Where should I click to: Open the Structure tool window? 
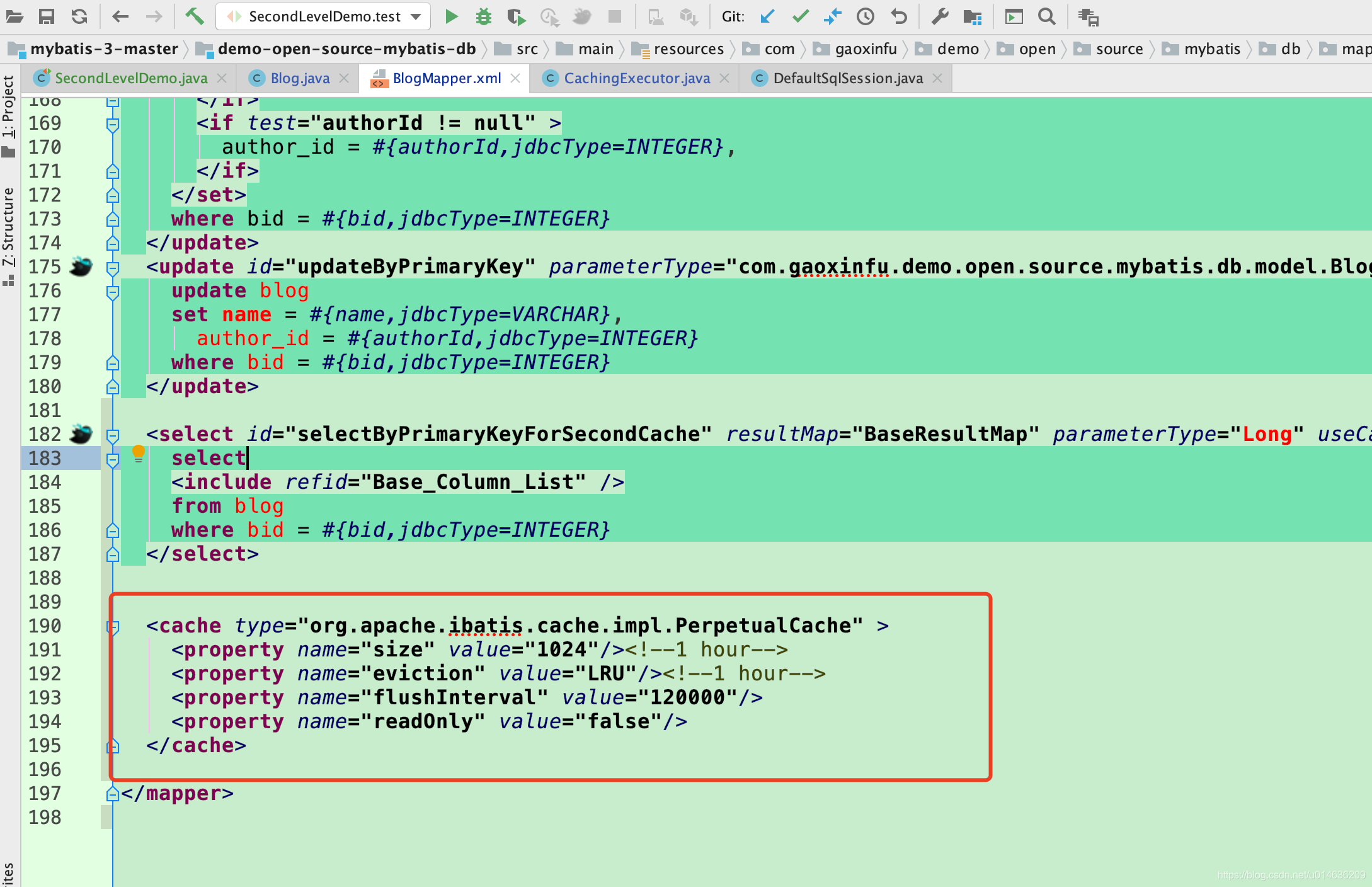[8, 236]
